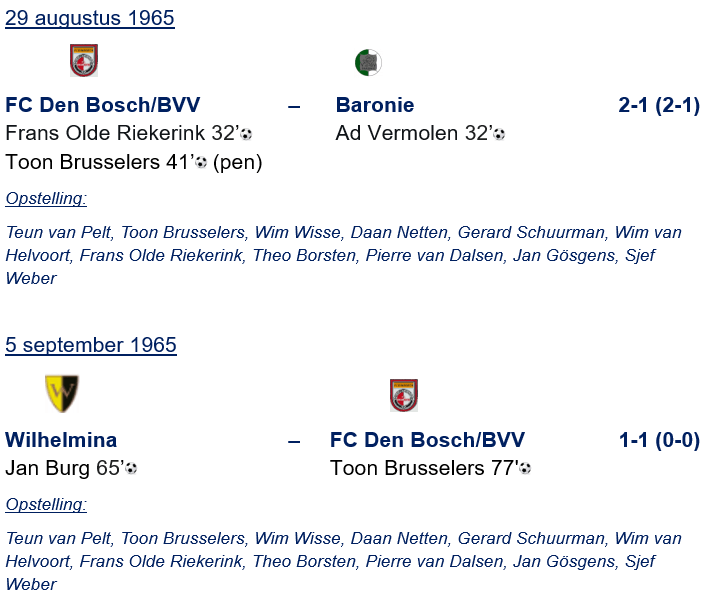Click the Baronie club logo
Image resolution: width=703 pixels, height=611 pixels.
[x=368, y=63]
